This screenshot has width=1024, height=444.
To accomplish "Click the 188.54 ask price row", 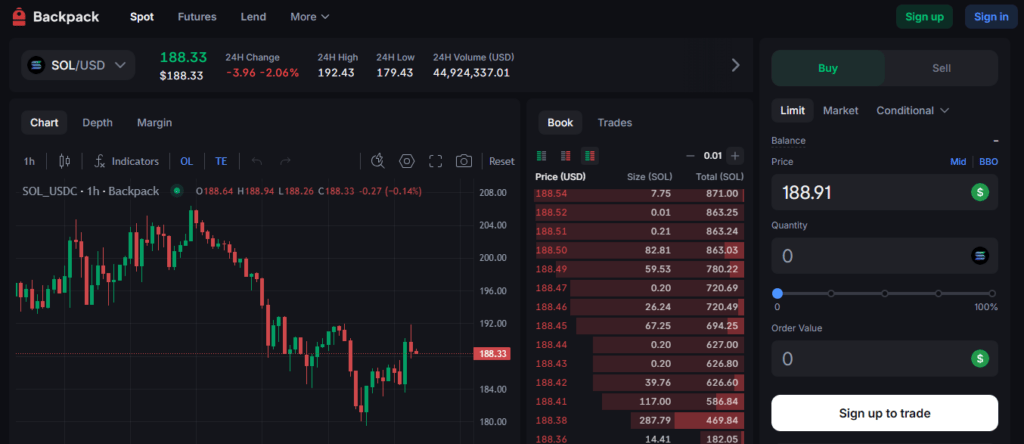I will [639, 194].
